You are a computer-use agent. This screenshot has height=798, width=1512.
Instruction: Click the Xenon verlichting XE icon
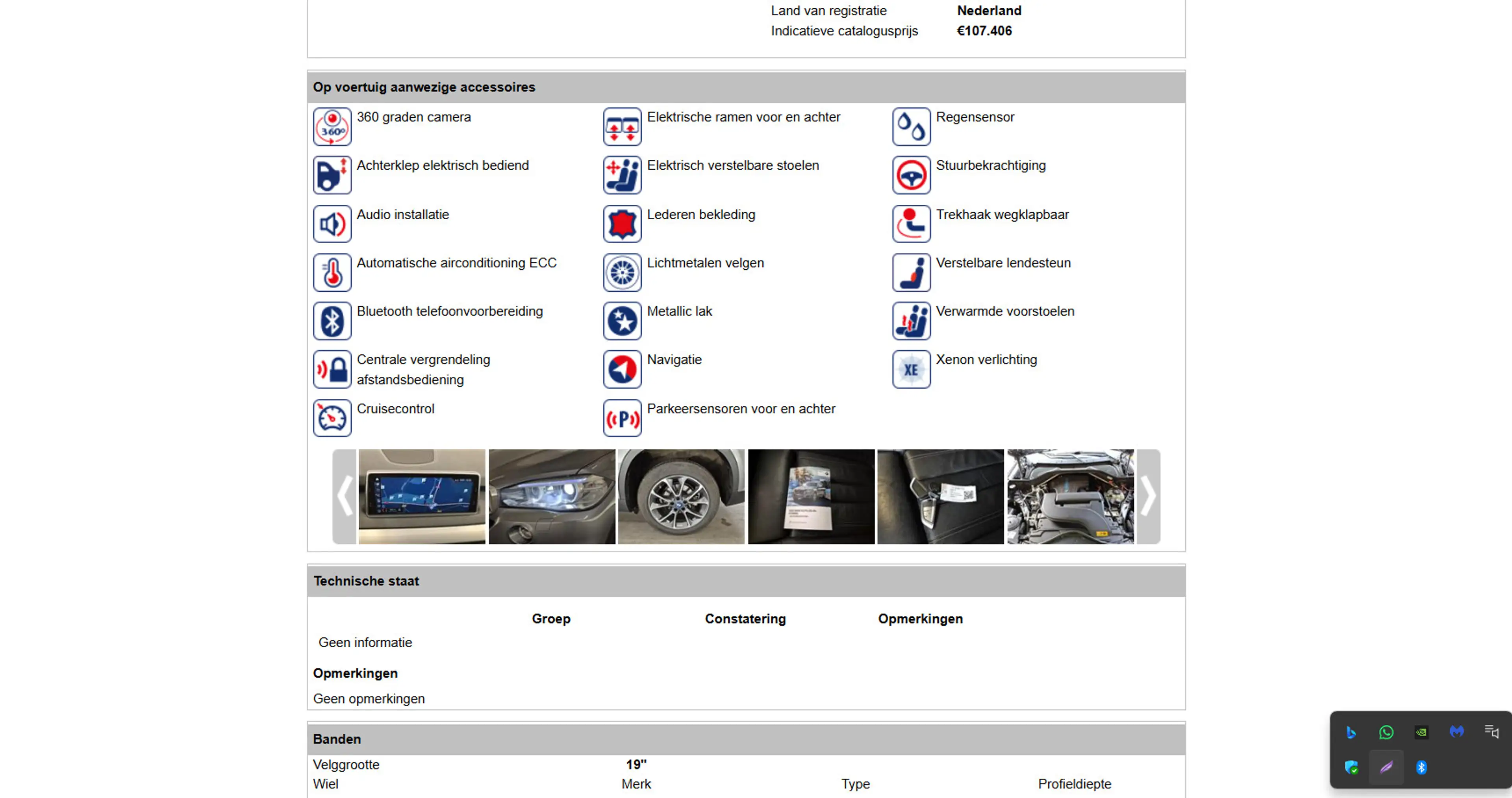(x=912, y=370)
